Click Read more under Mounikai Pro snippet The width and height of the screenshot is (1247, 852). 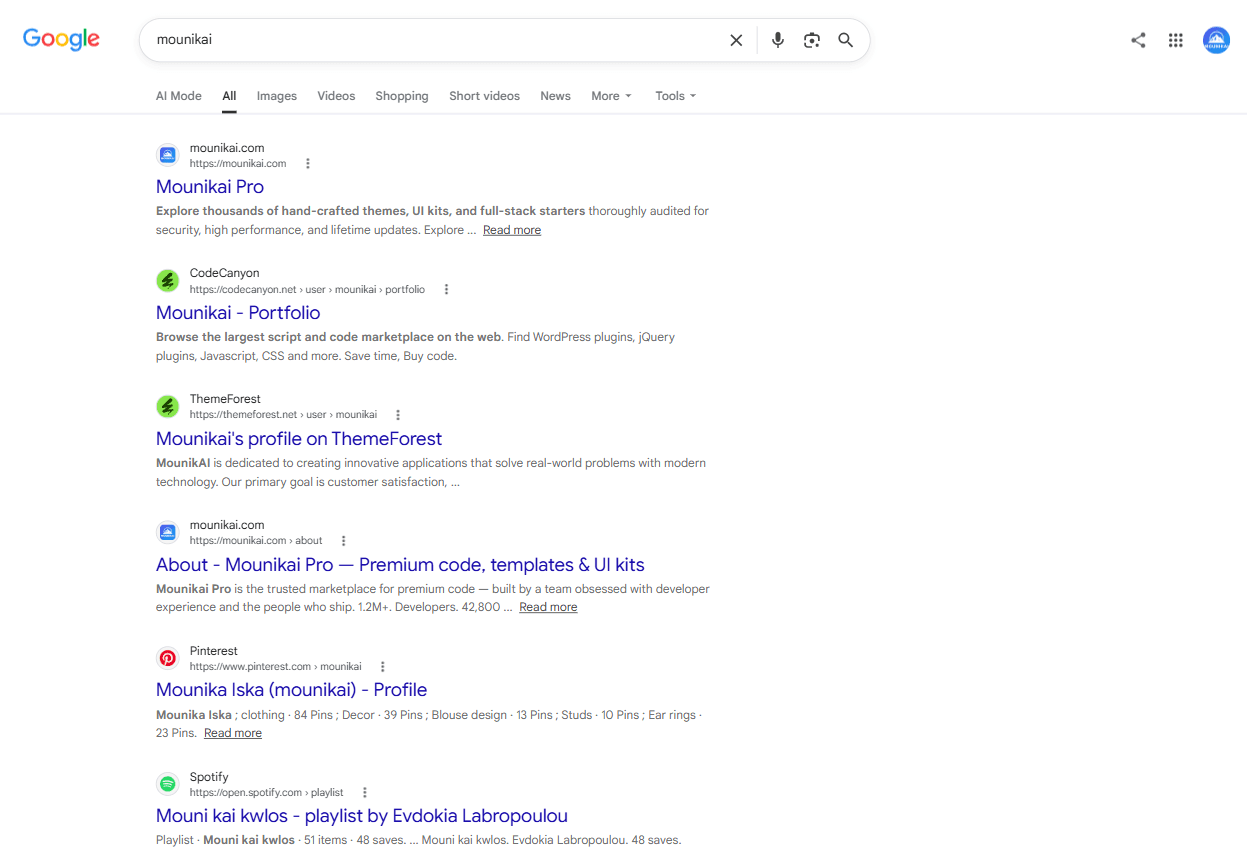(x=512, y=230)
